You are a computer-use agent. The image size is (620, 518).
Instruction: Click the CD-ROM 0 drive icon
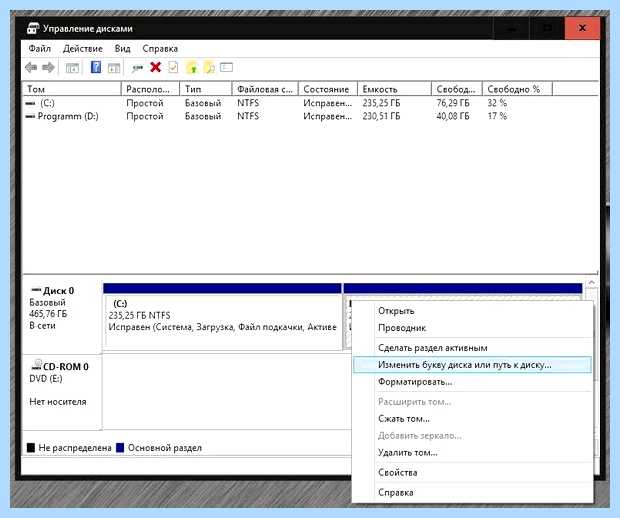pos(37,365)
